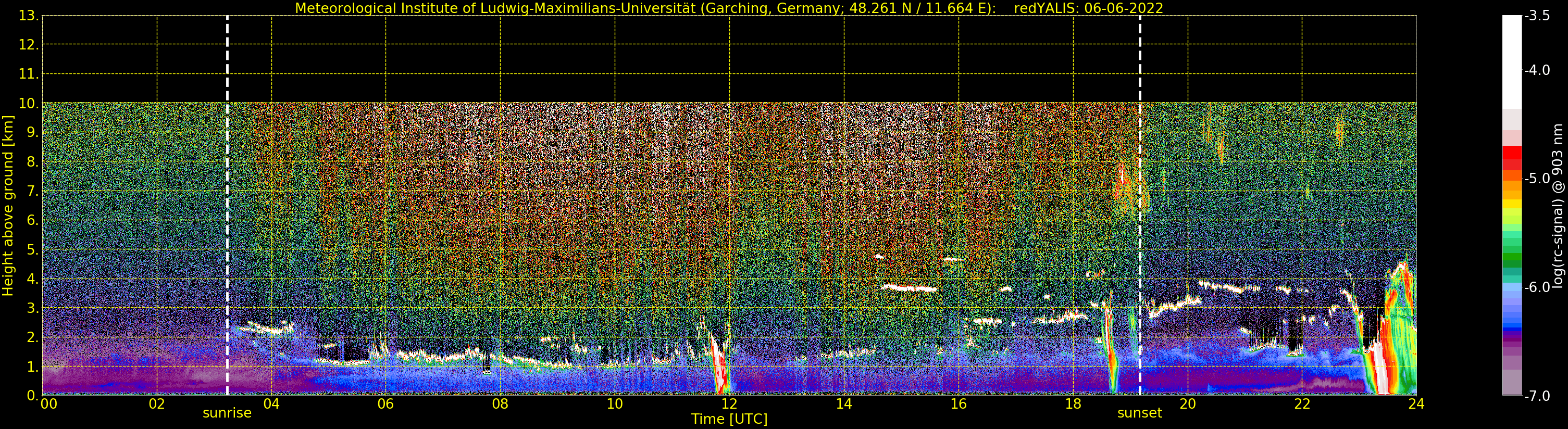Click the time axis tick label '10'
Viewport: 1568px width, 429px height.
615,404
